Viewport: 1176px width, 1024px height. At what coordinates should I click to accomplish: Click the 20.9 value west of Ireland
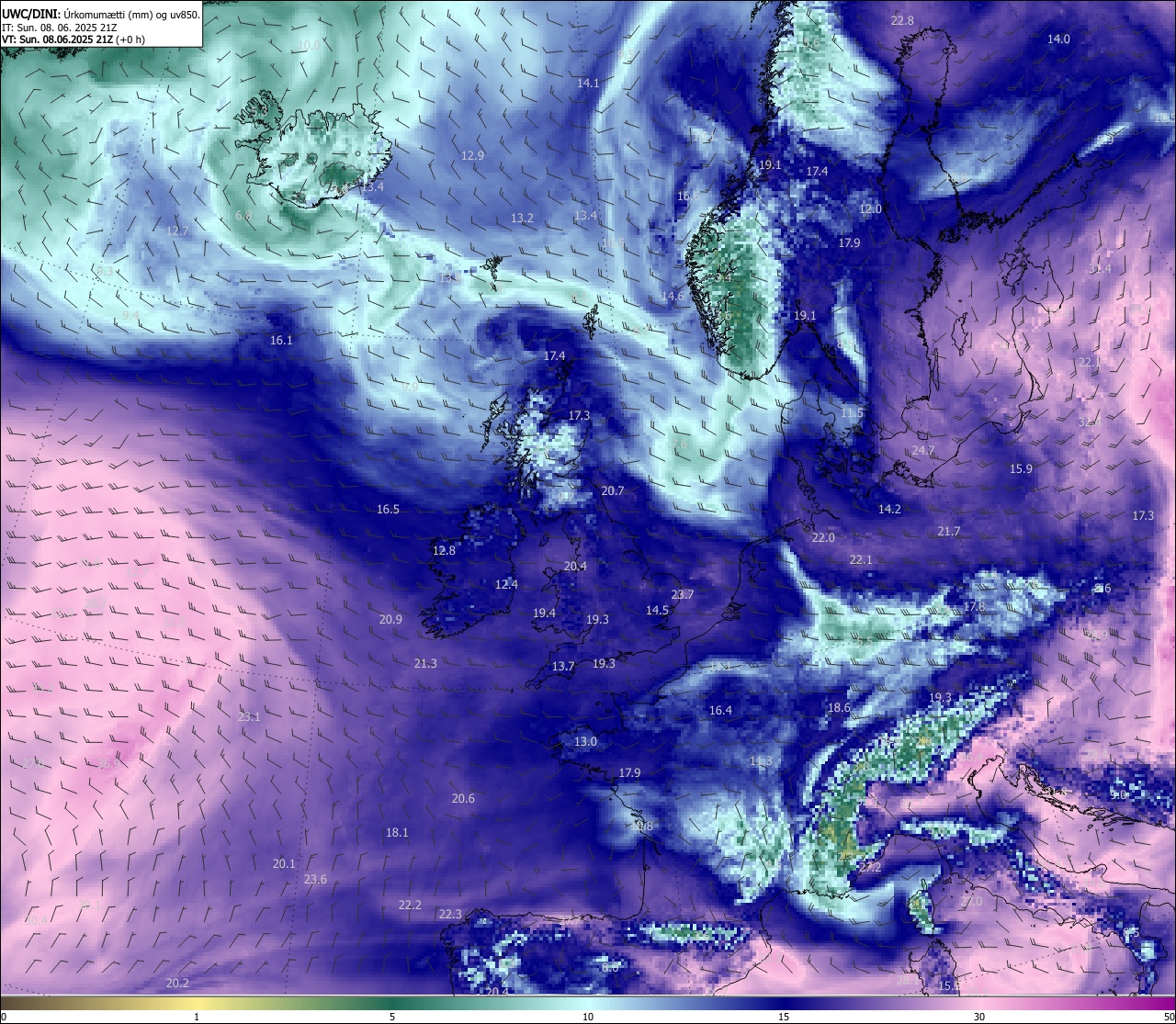[390, 619]
